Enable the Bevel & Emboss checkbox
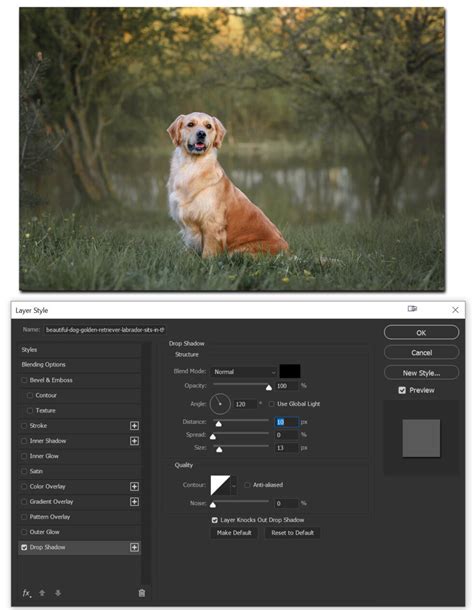The image size is (474, 610). pyautogui.click(x=24, y=380)
